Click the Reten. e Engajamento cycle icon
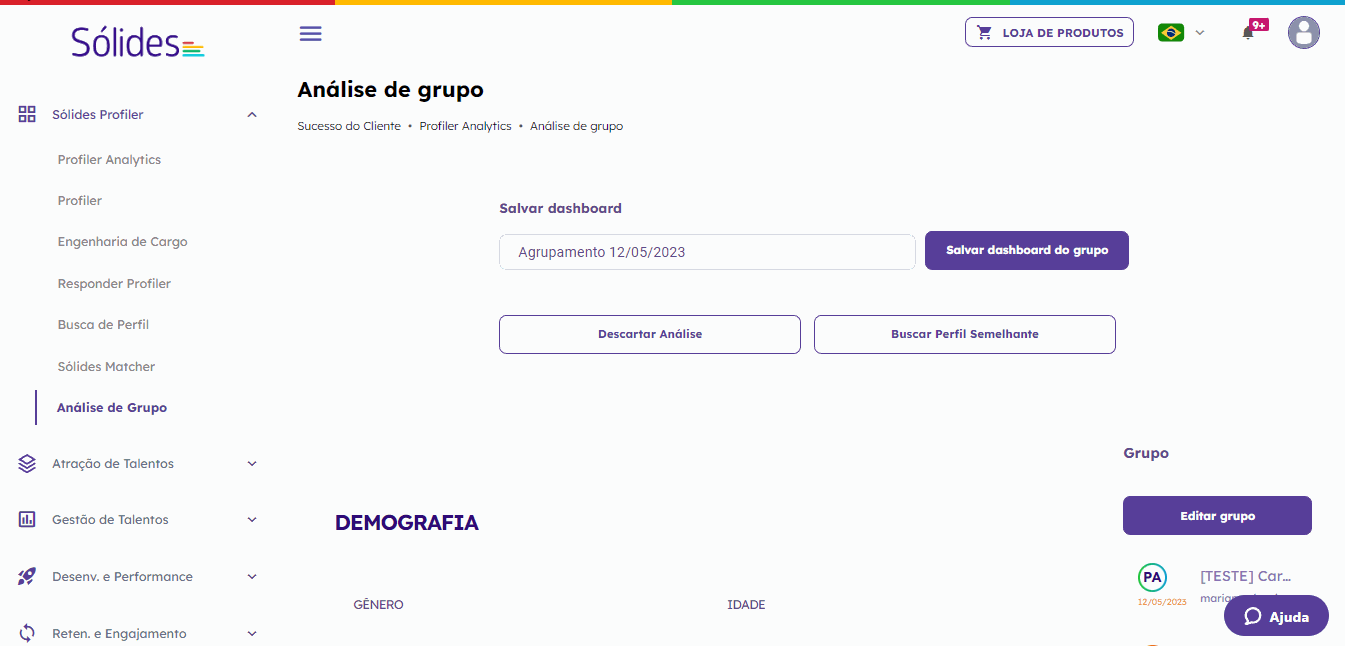This screenshot has height=646, width=1345. [28, 633]
